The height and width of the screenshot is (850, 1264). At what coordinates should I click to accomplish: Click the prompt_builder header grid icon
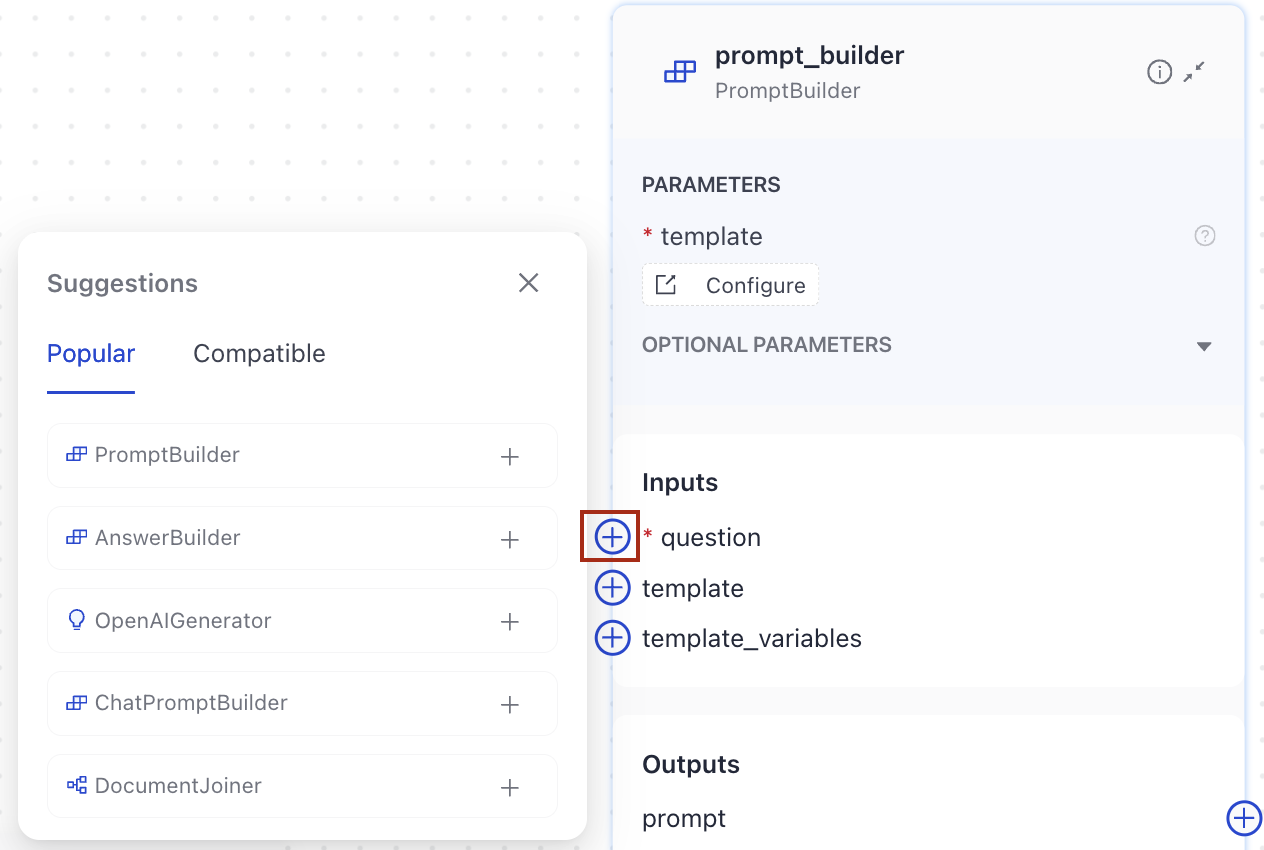click(x=680, y=71)
